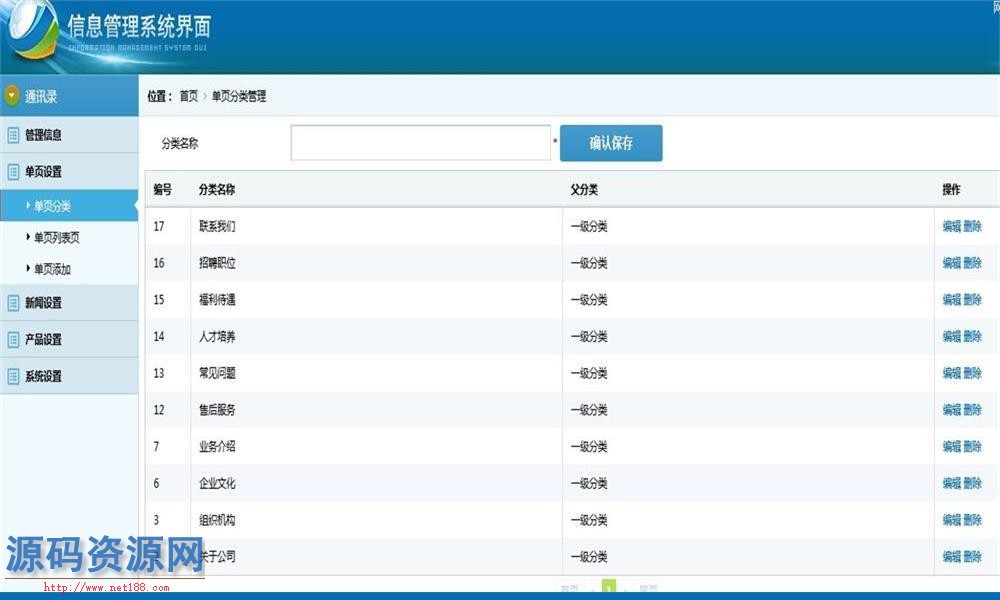Click the document icon next to 系统设置
Screen dimensions: 1000x600
tap(13, 377)
